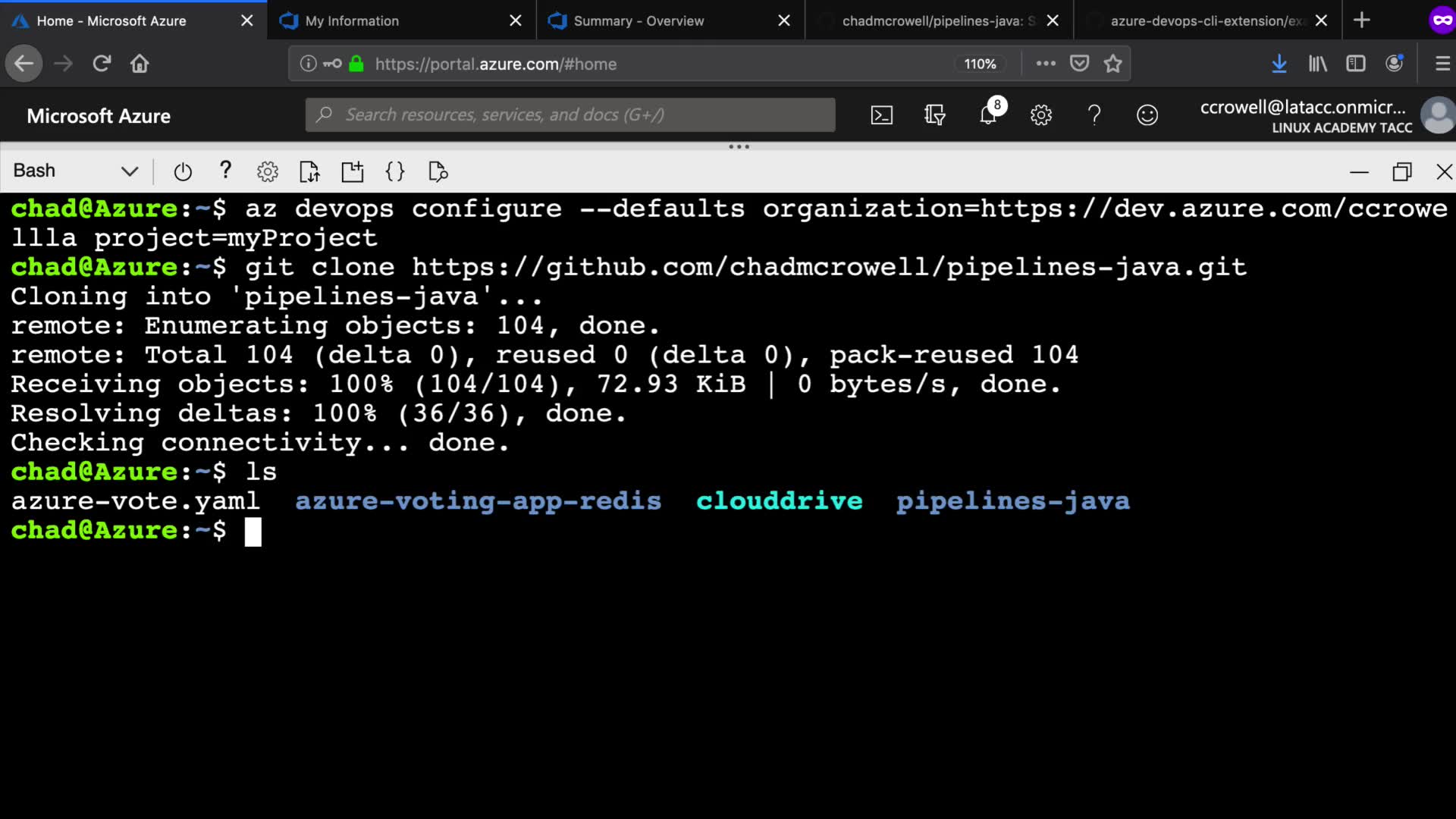Click the Search resources input field
This screenshot has width=1456, height=819.
point(570,115)
